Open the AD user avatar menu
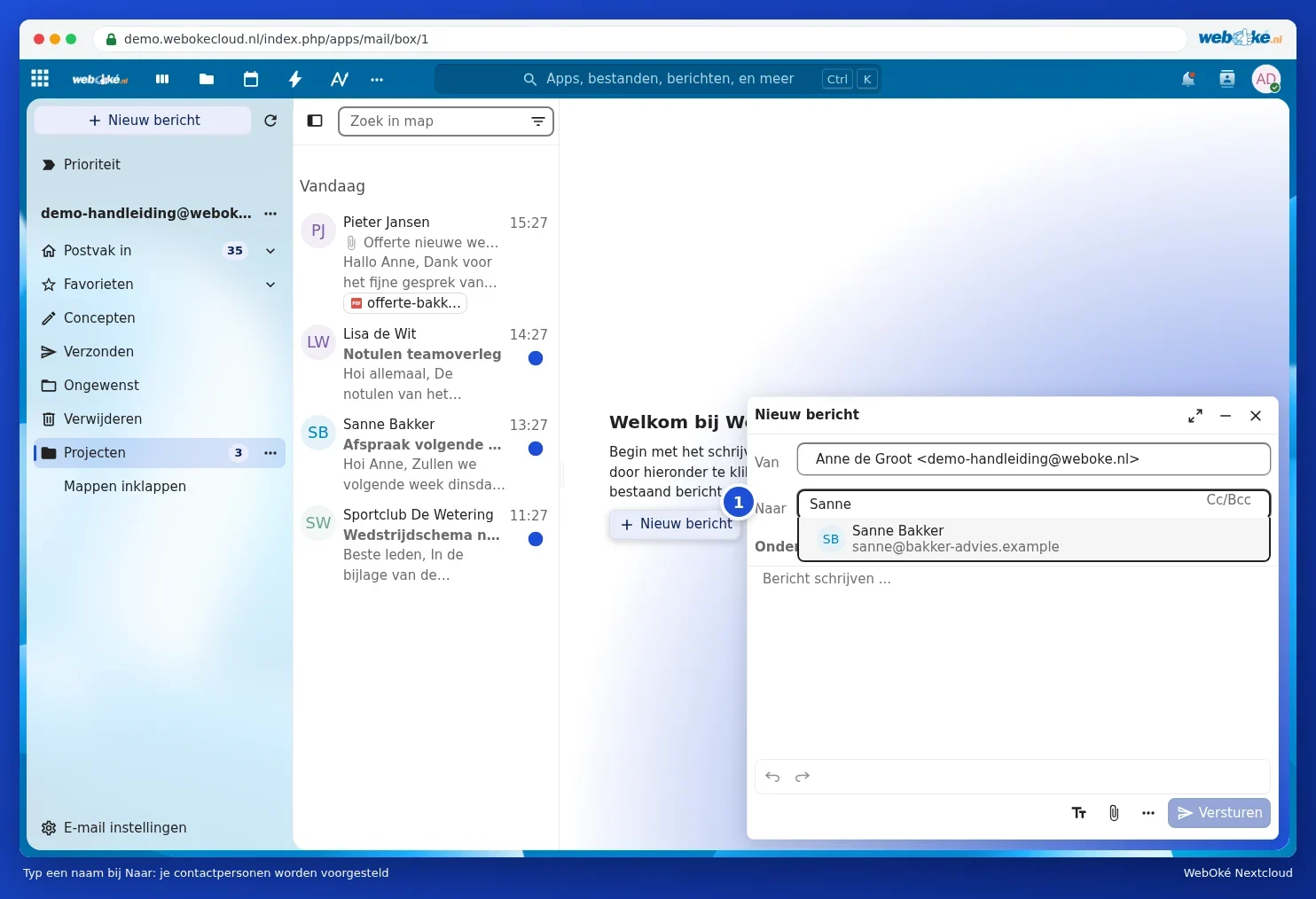Image resolution: width=1316 pixels, height=899 pixels. [1266, 79]
